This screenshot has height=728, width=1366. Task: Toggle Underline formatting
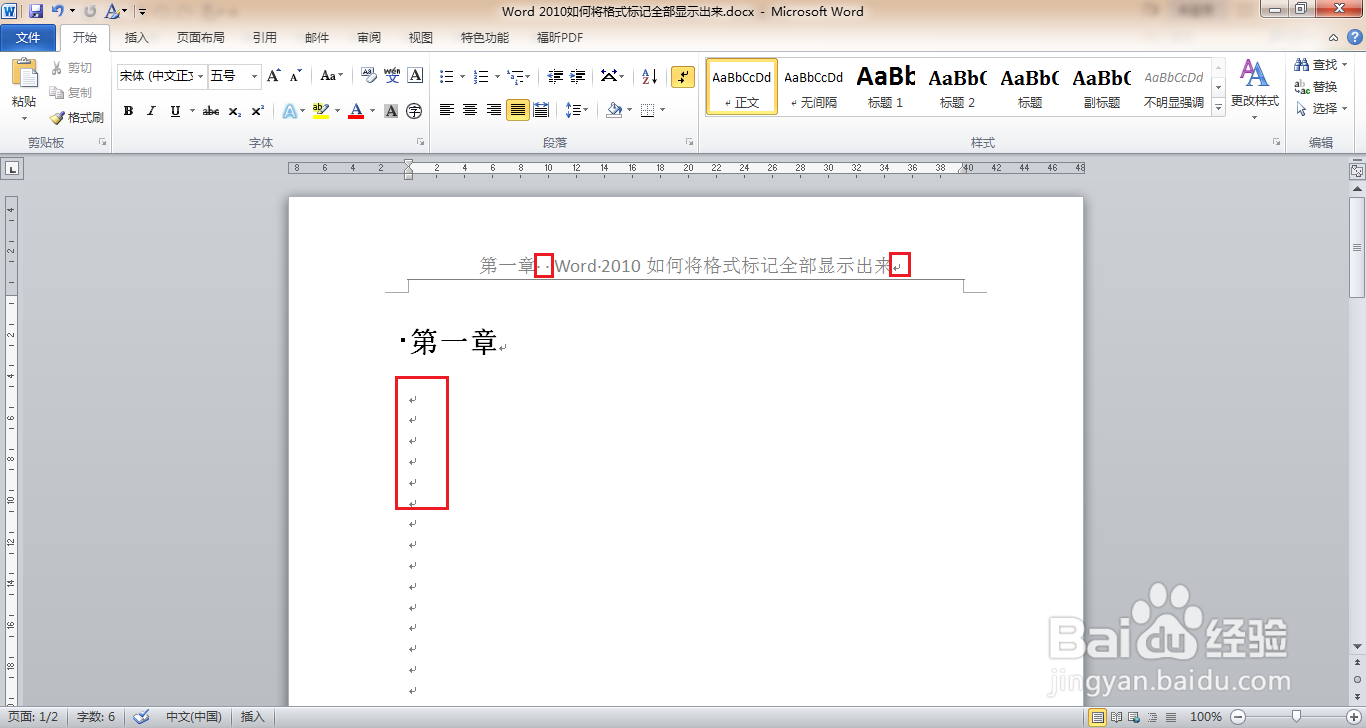tap(175, 111)
